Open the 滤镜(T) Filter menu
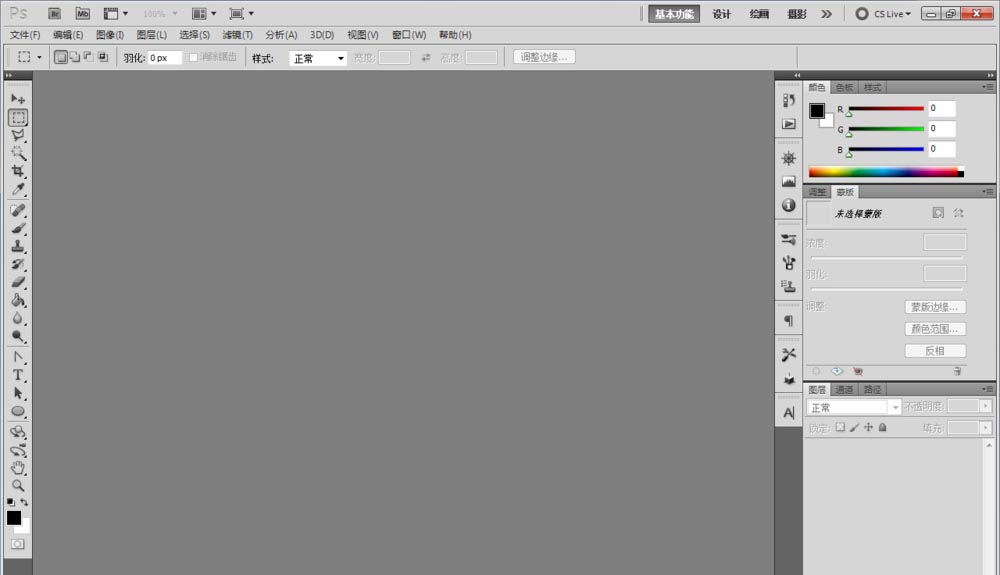1000x575 pixels. [x=237, y=35]
